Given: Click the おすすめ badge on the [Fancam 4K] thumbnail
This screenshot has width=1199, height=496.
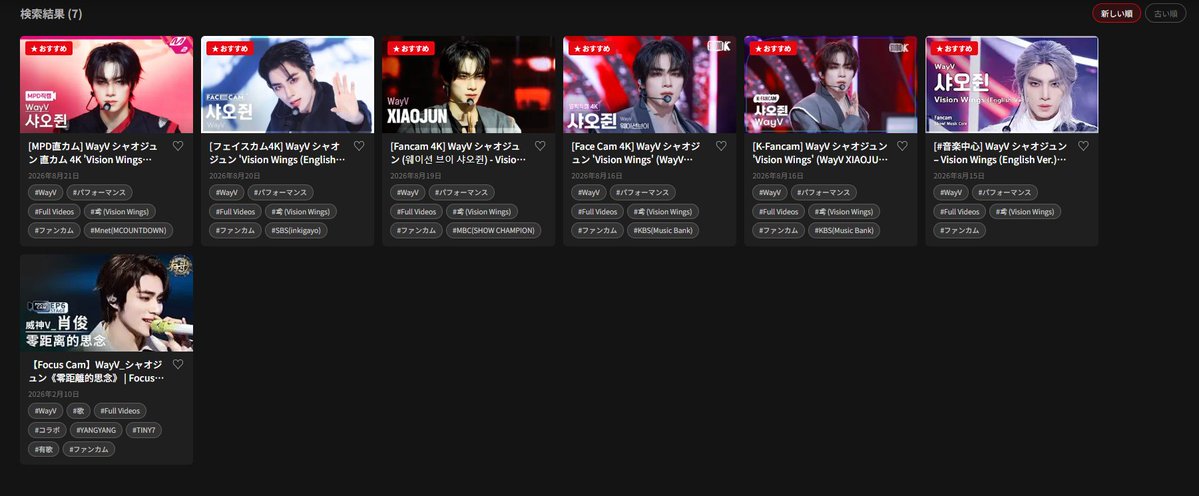Looking at the screenshot, I should pyautogui.click(x=411, y=48).
